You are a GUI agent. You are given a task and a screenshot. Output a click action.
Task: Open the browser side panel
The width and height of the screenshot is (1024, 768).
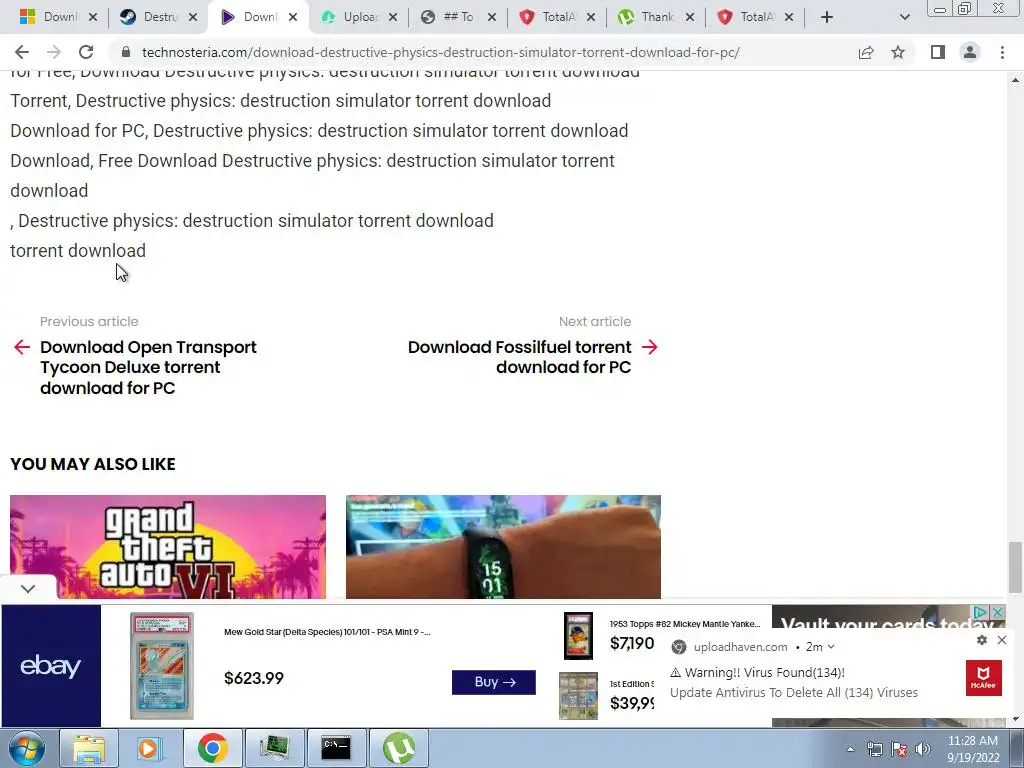point(938,52)
